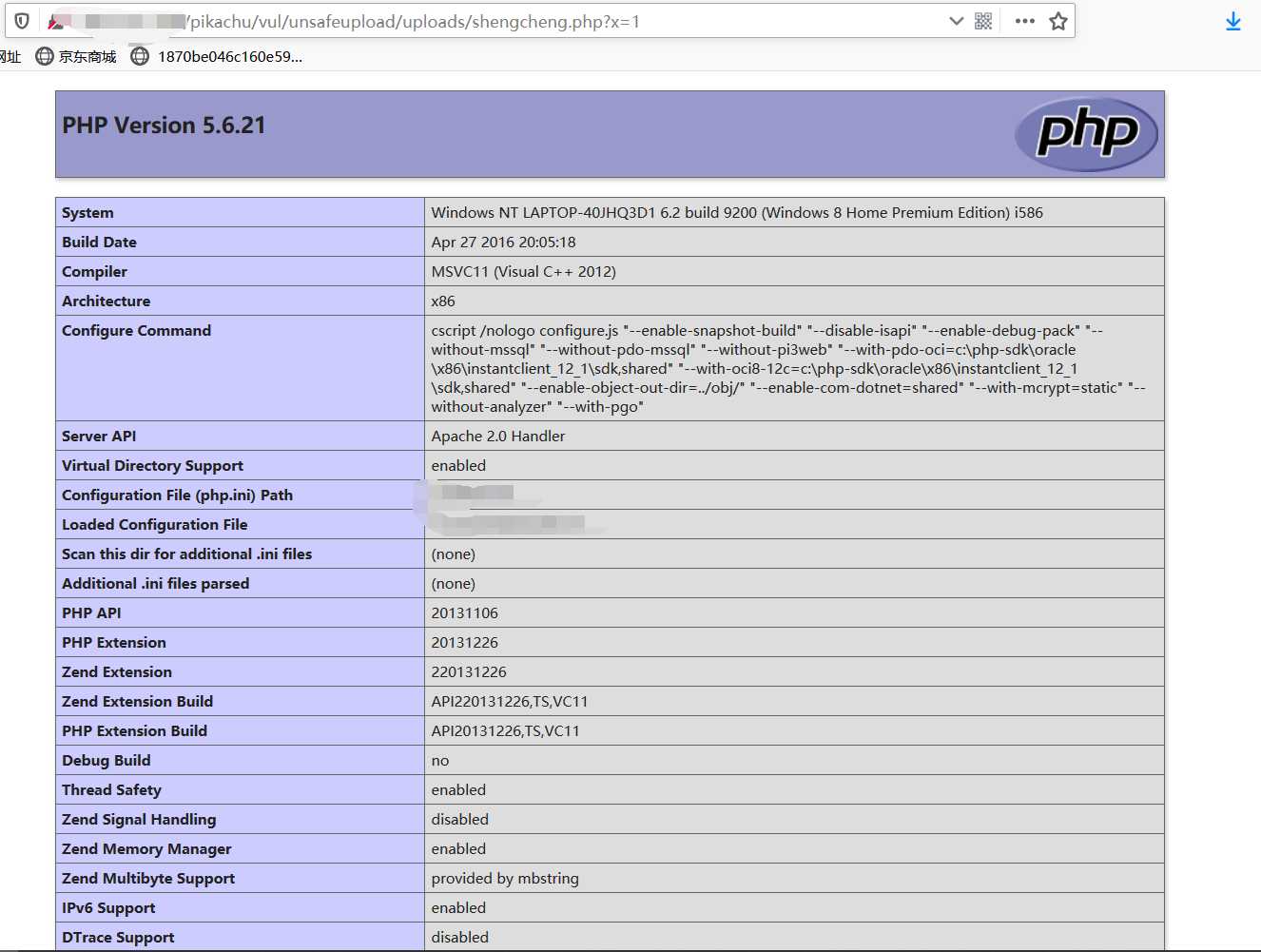
Task: Select the Debug Build label
Action: pos(106,760)
